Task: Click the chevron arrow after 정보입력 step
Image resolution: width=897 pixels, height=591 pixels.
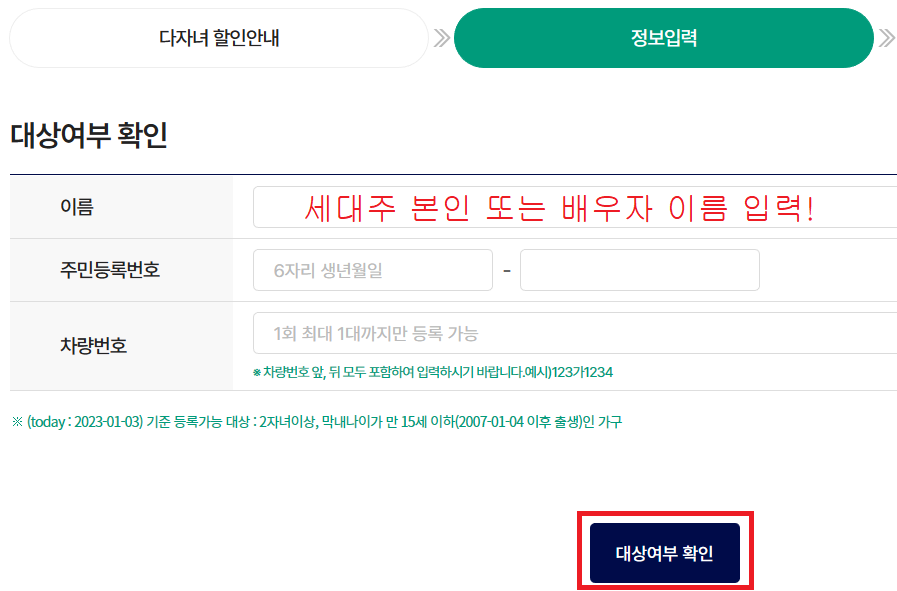Action: [x=886, y=38]
